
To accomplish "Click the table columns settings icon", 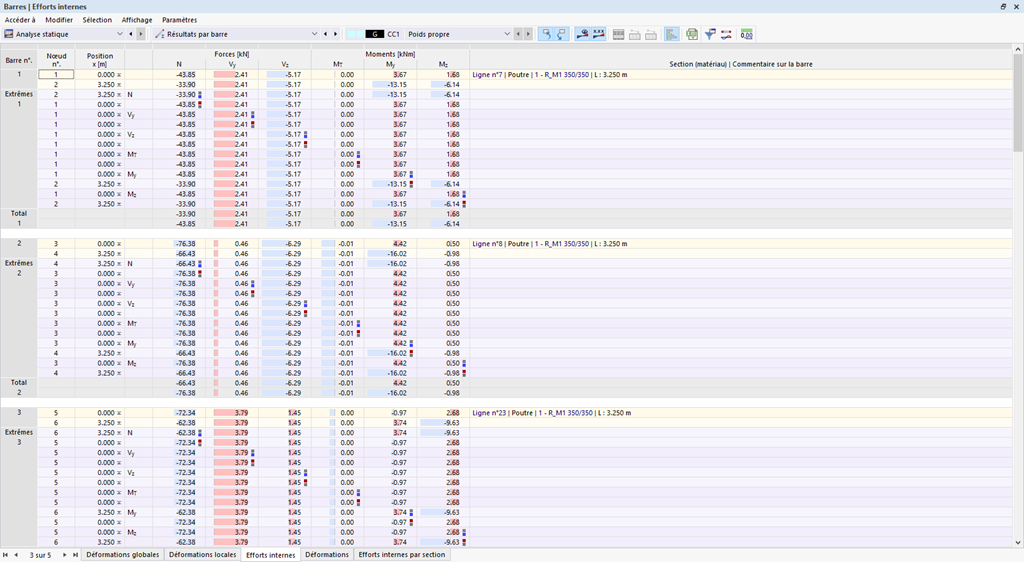I will click(618, 34).
